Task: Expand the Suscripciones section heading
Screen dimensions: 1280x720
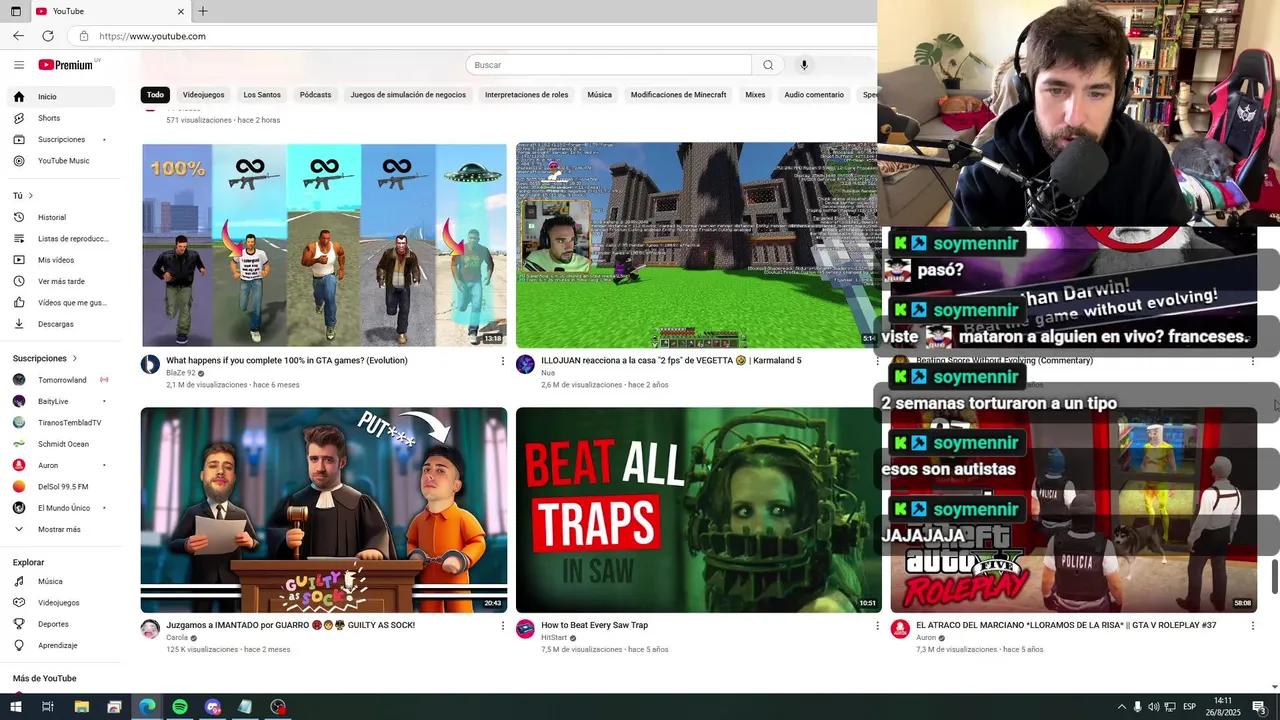Action: tap(45, 358)
